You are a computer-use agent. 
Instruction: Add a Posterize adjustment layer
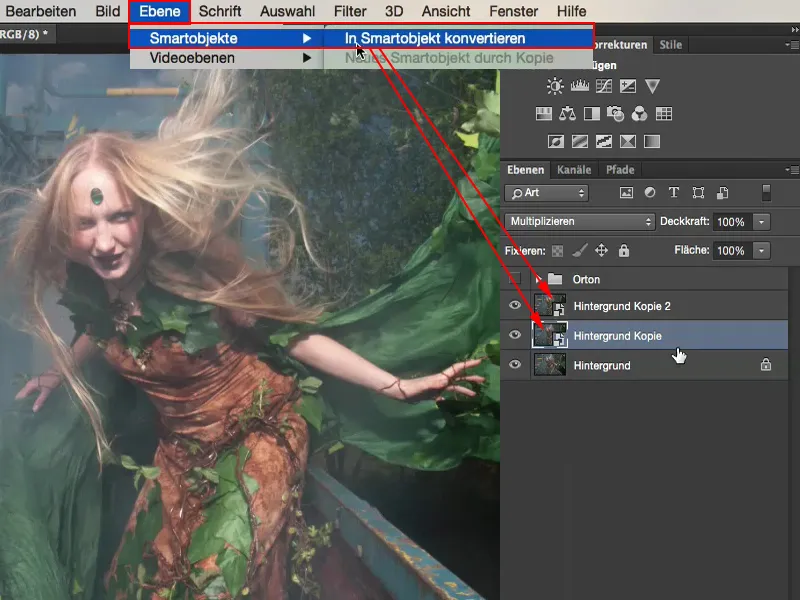coord(580,141)
